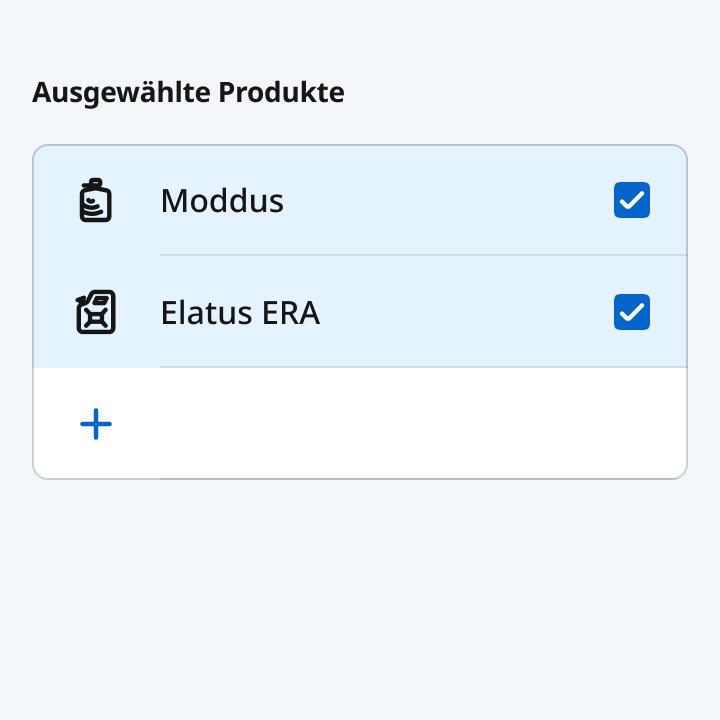Image resolution: width=720 pixels, height=720 pixels.
Task: Deselect Elatus ERA from selected products
Action: pos(632,313)
